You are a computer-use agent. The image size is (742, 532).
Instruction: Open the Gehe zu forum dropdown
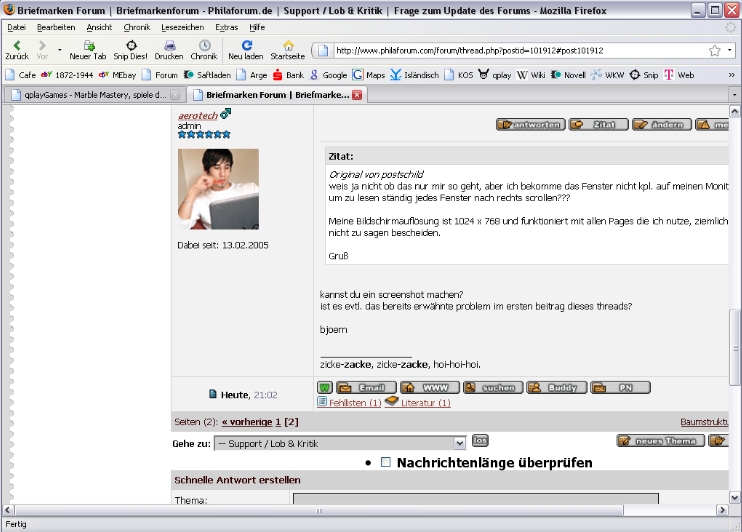[340, 442]
